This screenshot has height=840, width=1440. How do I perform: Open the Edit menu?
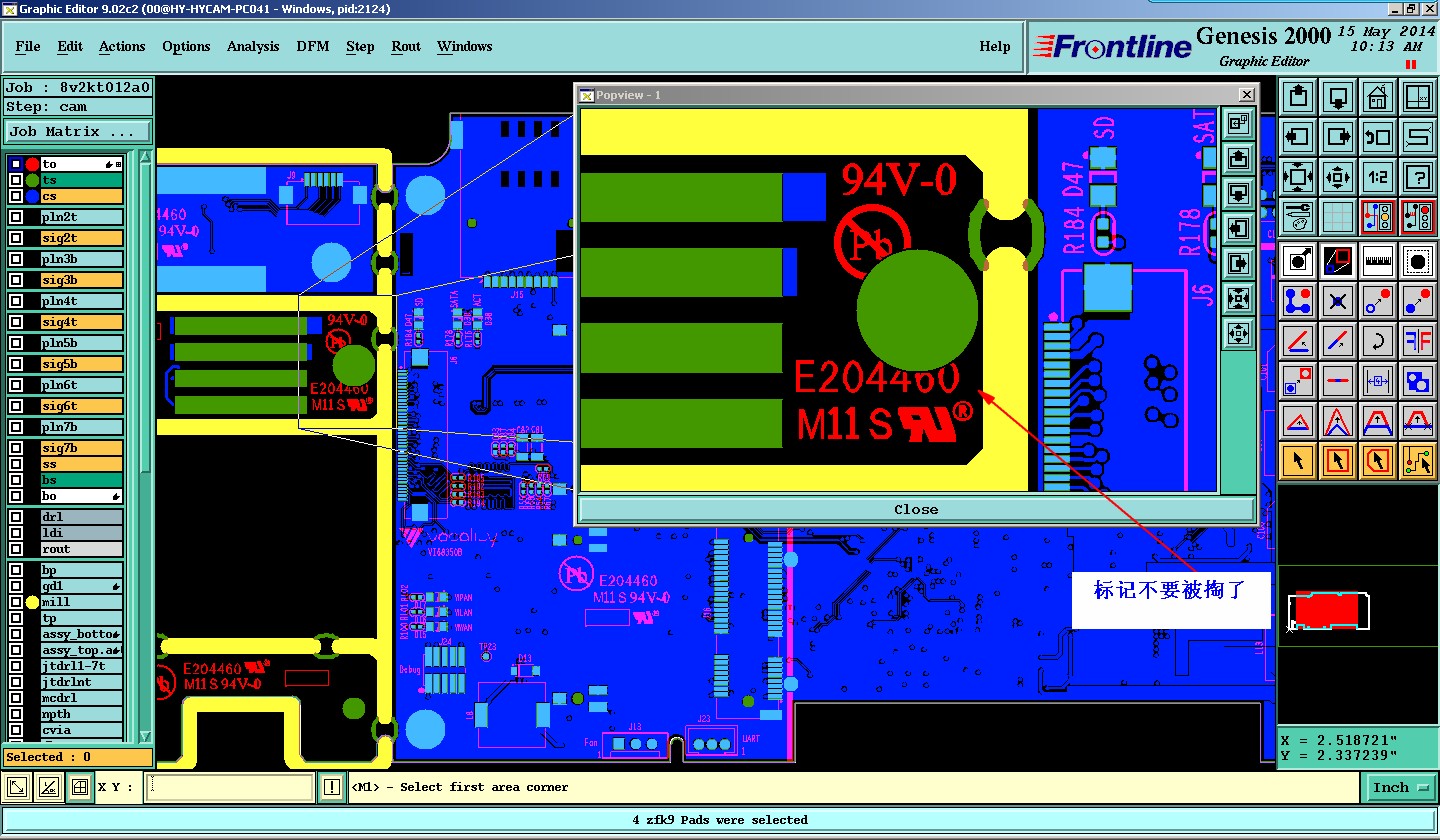70,46
